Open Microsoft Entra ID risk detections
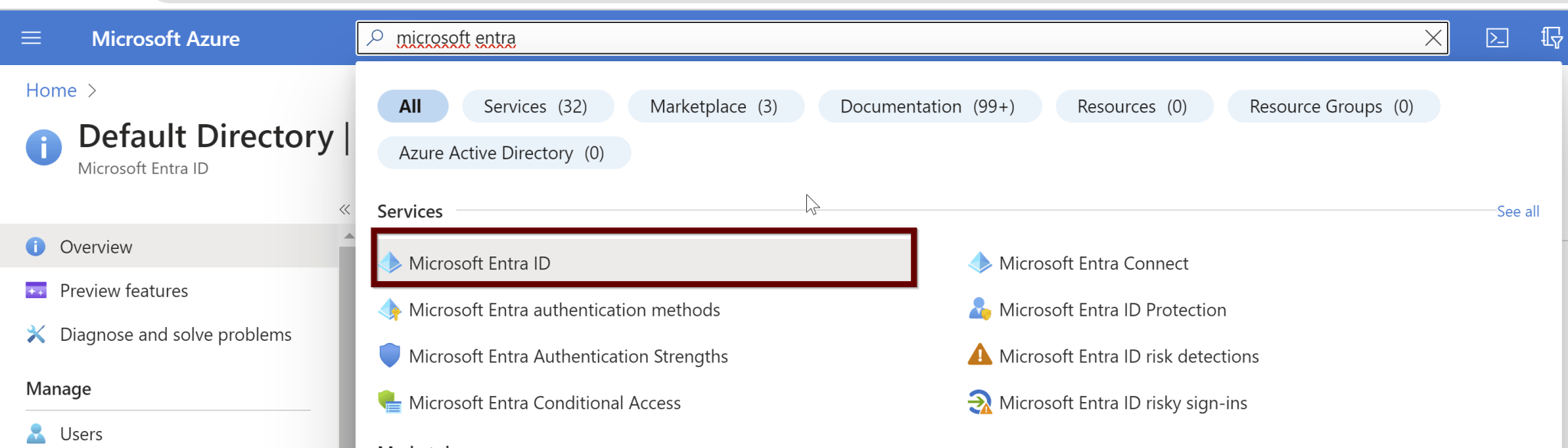1568x448 pixels. (x=1129, y=356)
